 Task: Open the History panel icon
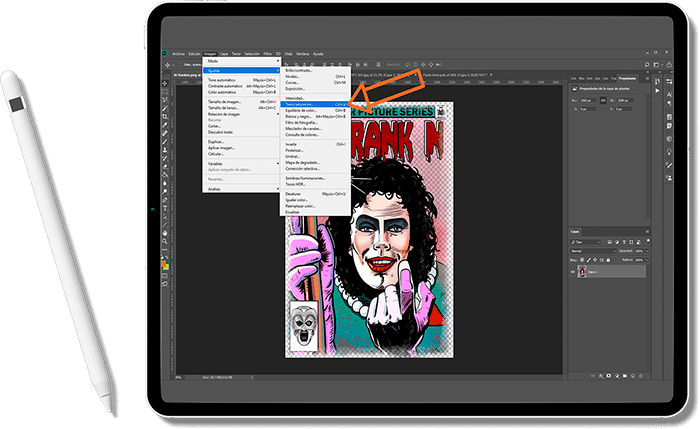pyautogui.click(x=657, y=81)
